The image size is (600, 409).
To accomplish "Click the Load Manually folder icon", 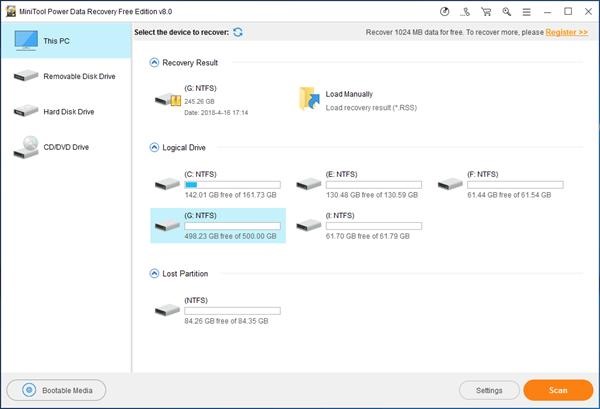I will point(309,99).
